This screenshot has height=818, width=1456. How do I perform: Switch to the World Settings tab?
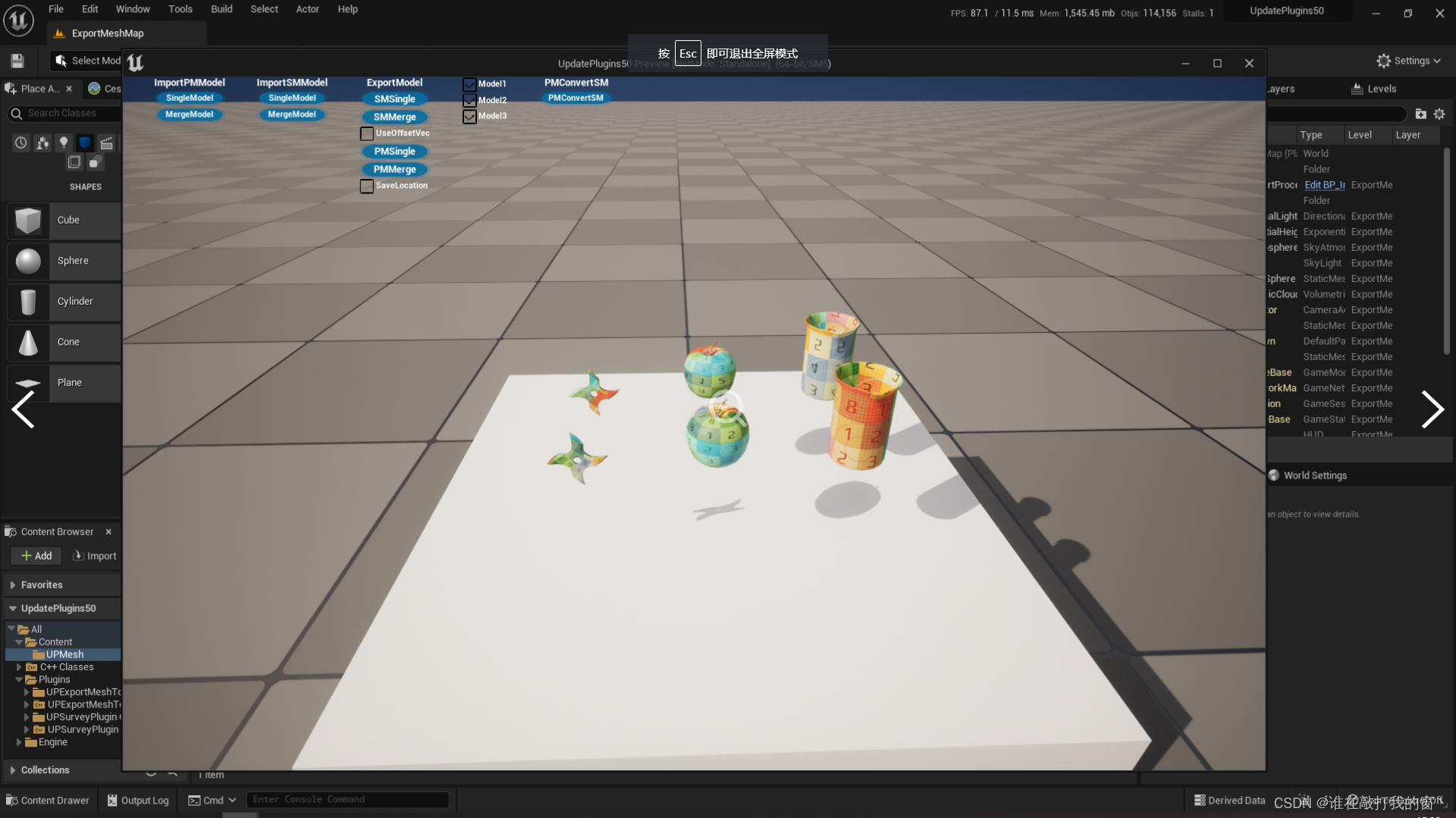coord(1316,475)
